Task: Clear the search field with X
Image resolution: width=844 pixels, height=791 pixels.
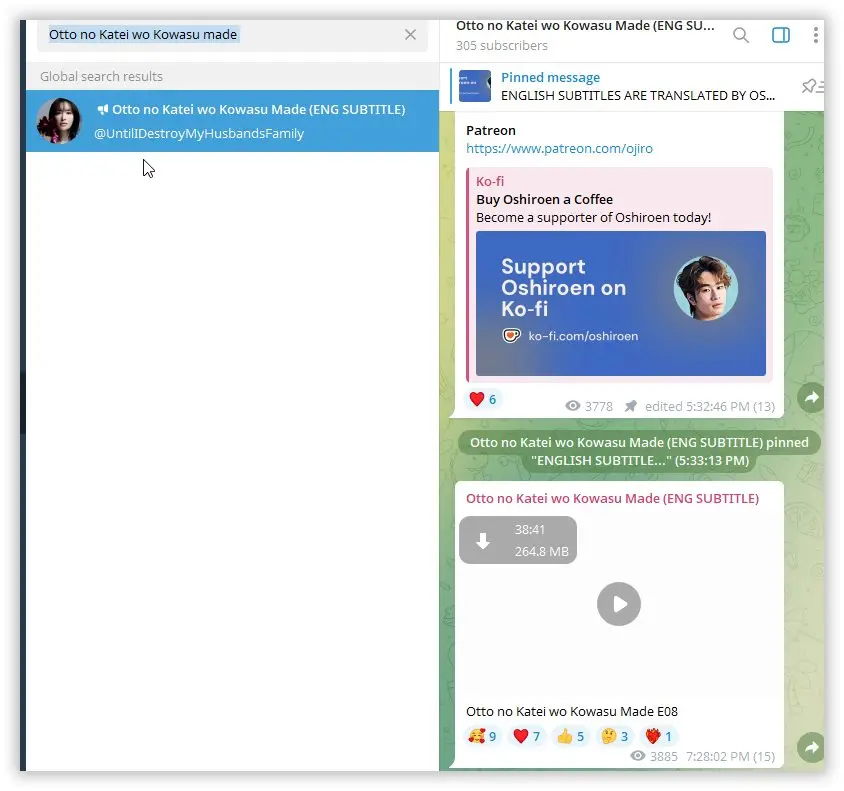Action: tap(410, 35)
